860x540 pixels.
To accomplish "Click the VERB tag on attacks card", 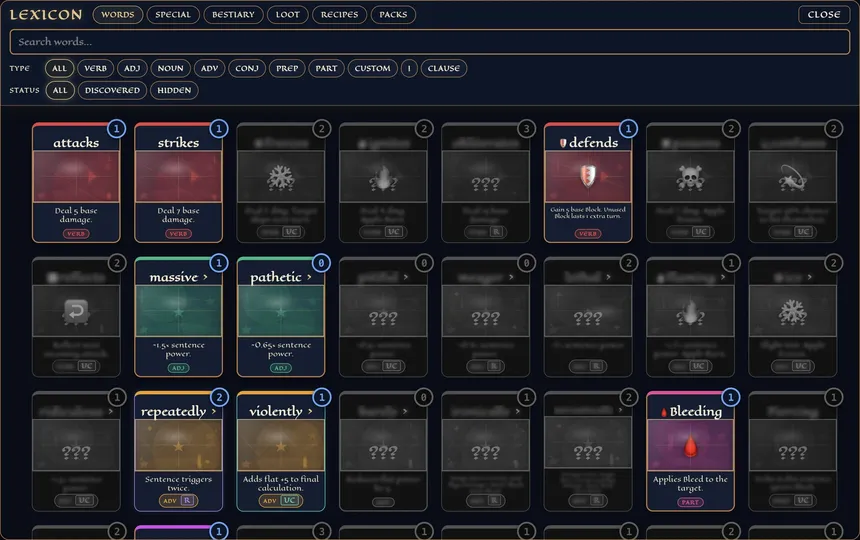I will tap(76, 234).
